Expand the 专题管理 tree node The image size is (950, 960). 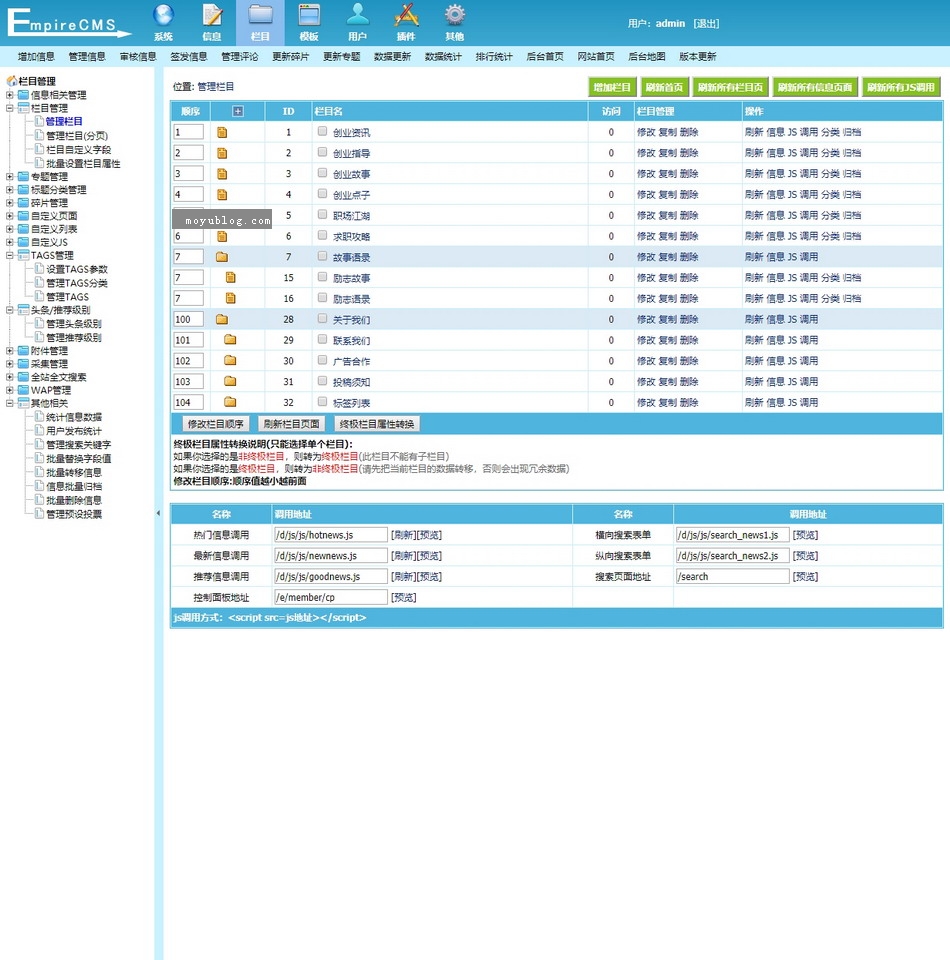[10, 176]
